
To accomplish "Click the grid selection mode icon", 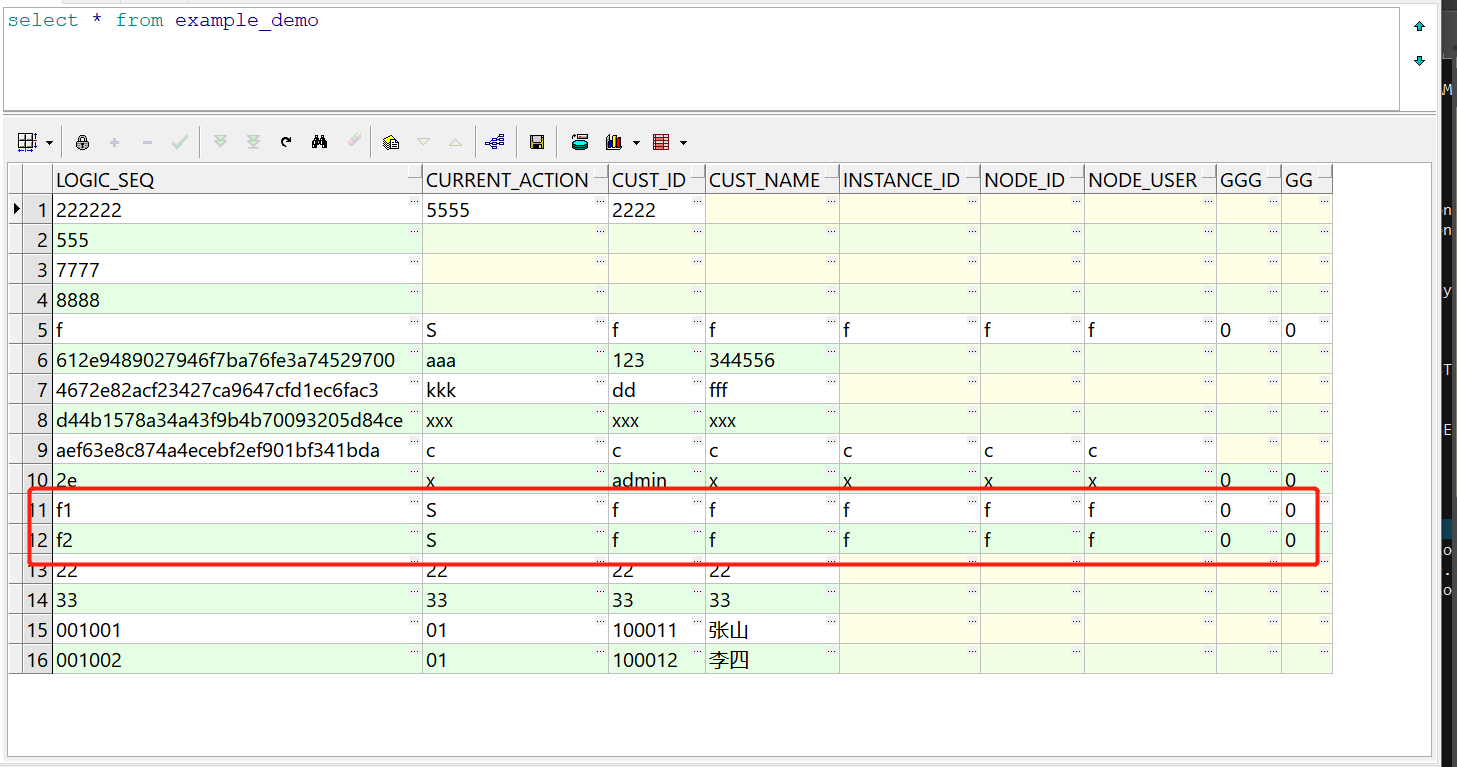I will 27,143.
